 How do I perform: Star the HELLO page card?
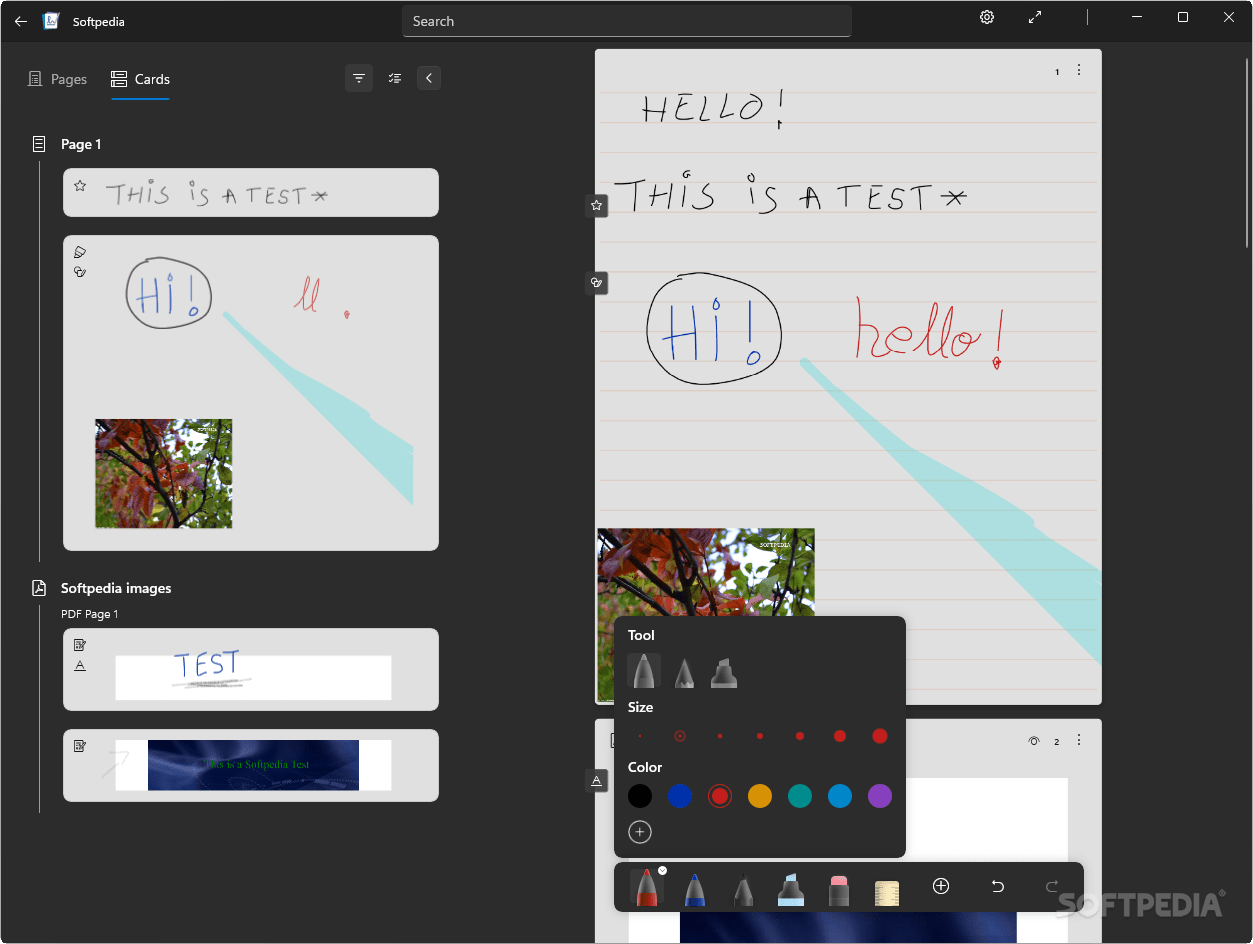(597, 205)
